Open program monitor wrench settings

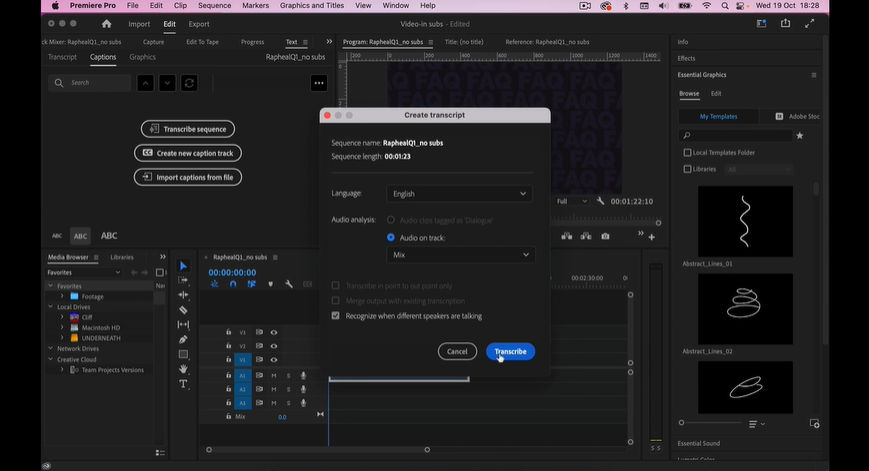(600, 201)
